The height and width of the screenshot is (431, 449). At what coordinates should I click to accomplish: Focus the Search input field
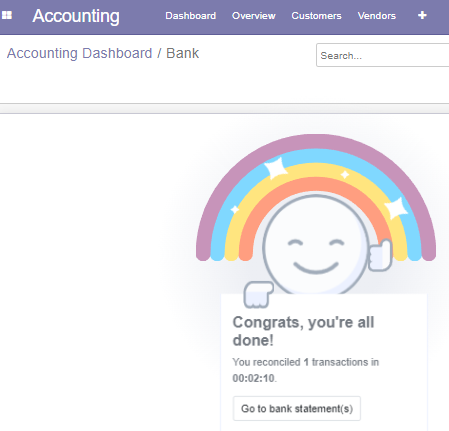(382, 55)
